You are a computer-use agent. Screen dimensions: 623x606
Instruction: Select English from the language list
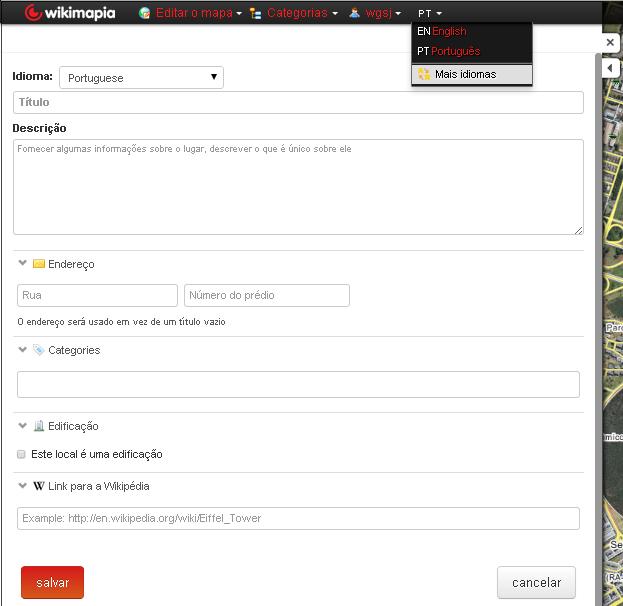click(x=448, y=31)
